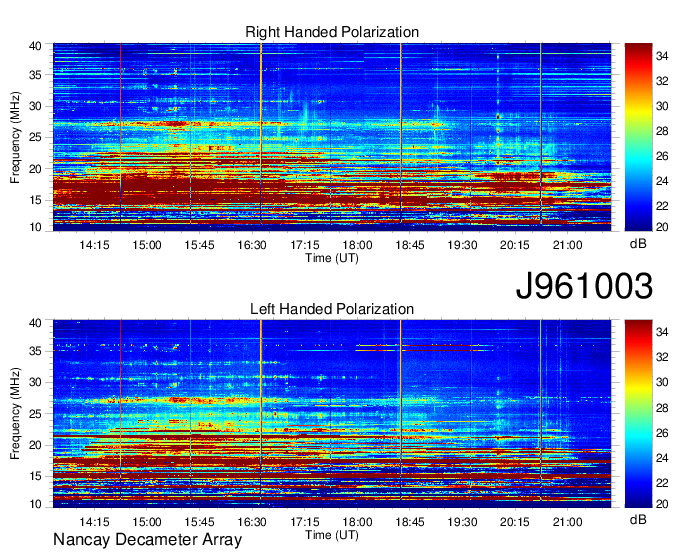Screen dimensions: 680x552
Task: Select the 18:00 time tick of the left-handed plot
Action: [x=357, y=521]
